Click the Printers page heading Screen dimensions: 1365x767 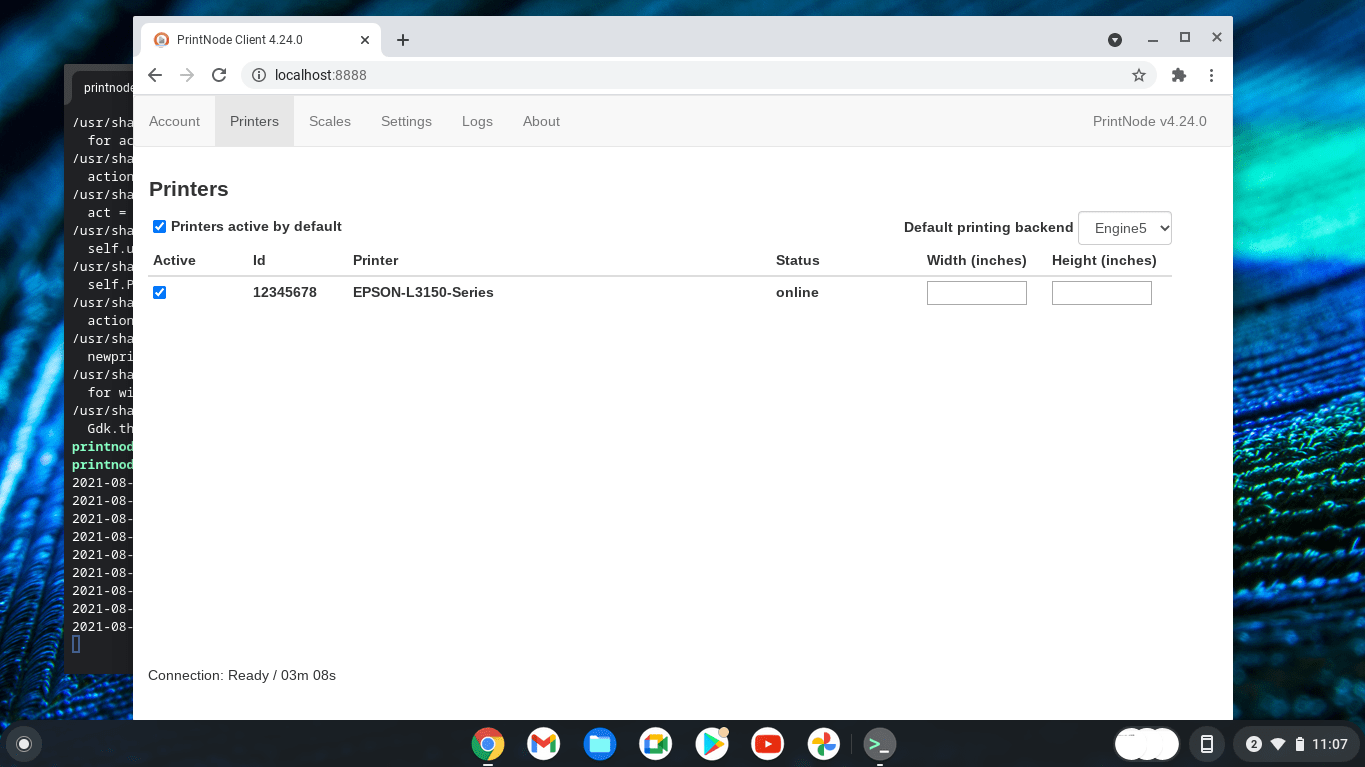[x=189, y=189]
